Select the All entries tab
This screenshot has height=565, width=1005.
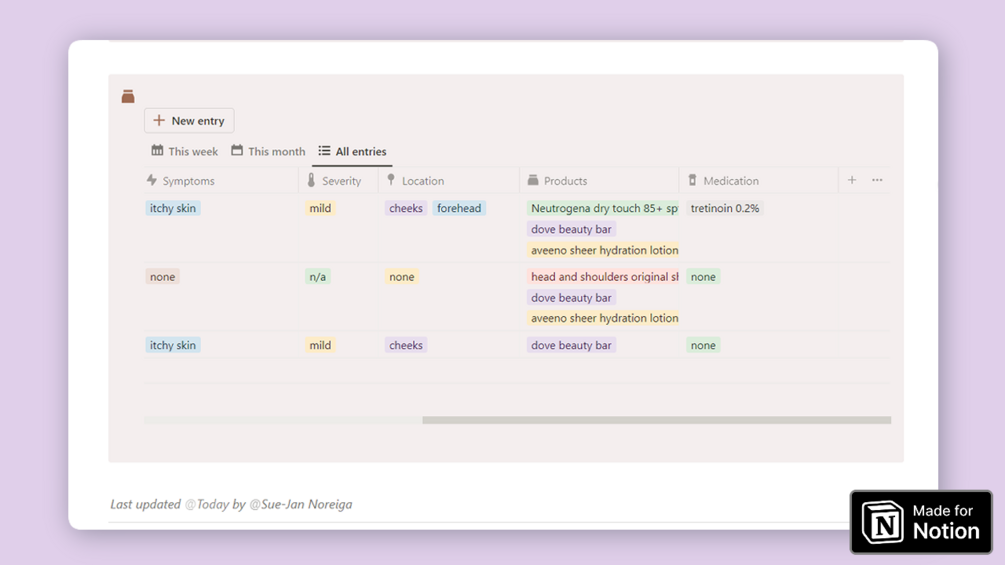pyautogui.click(x=352, y=152)
